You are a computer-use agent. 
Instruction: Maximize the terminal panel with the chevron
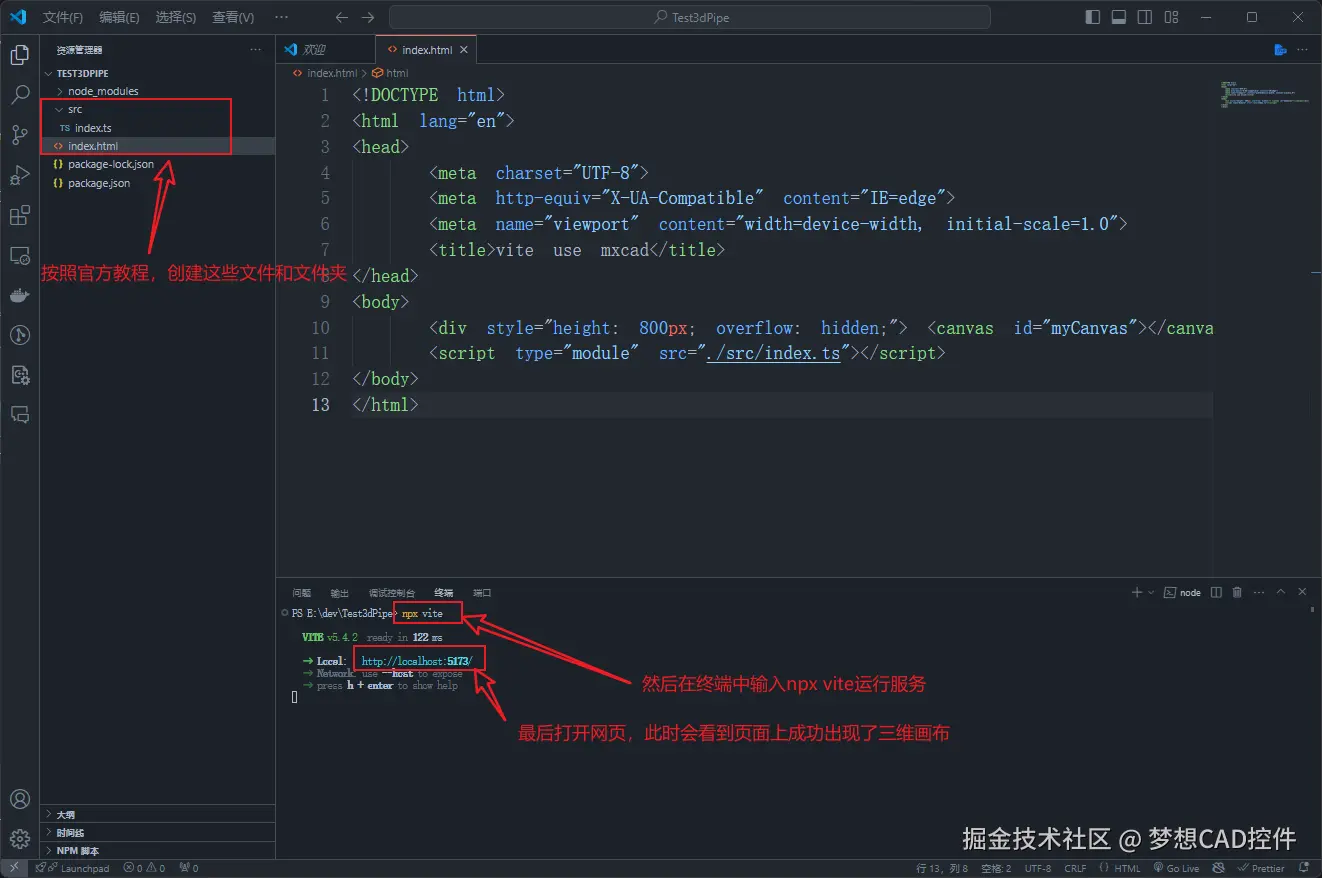(x=1281, y=592)
